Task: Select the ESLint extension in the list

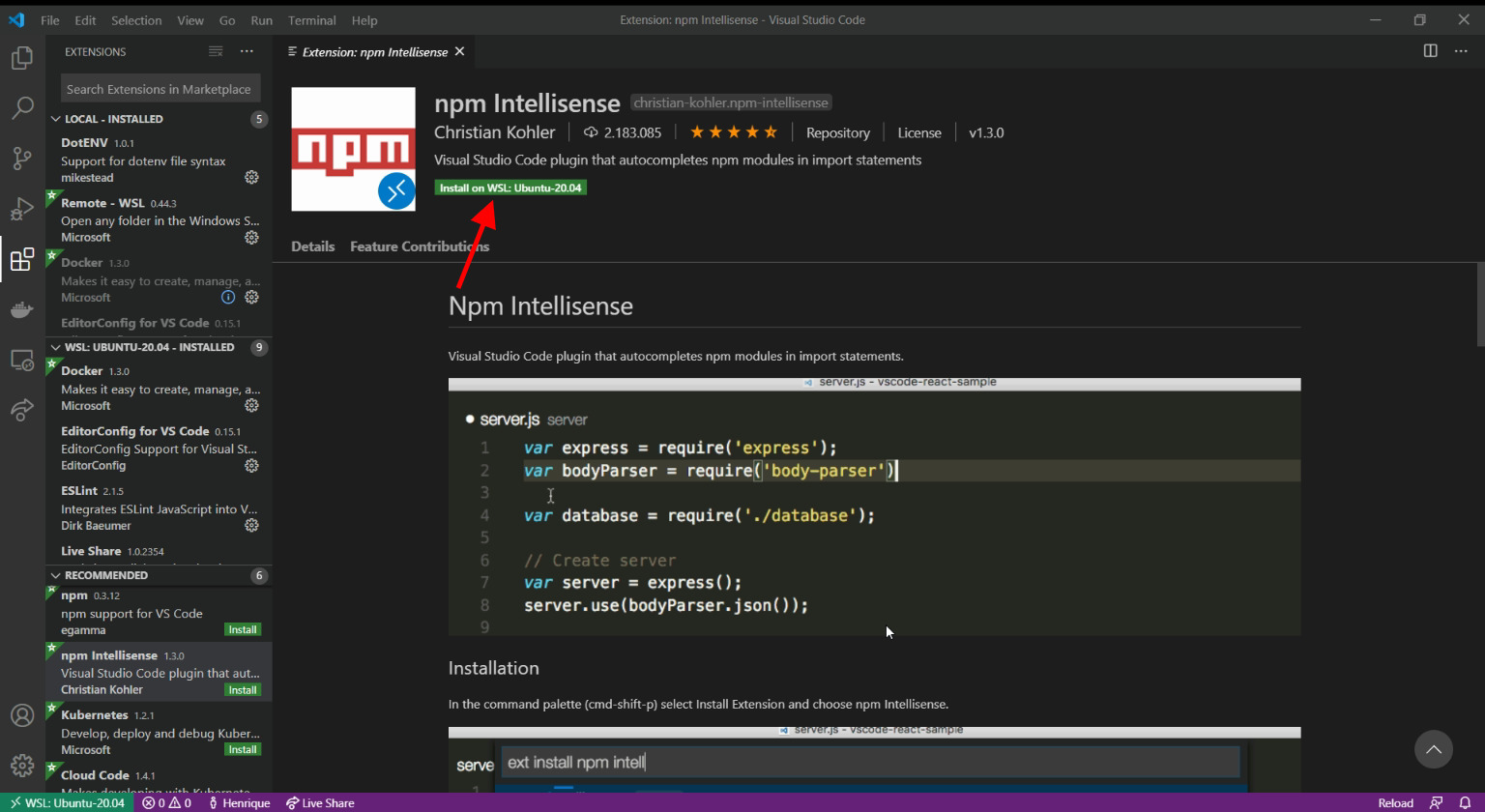Action: [159, 508]
